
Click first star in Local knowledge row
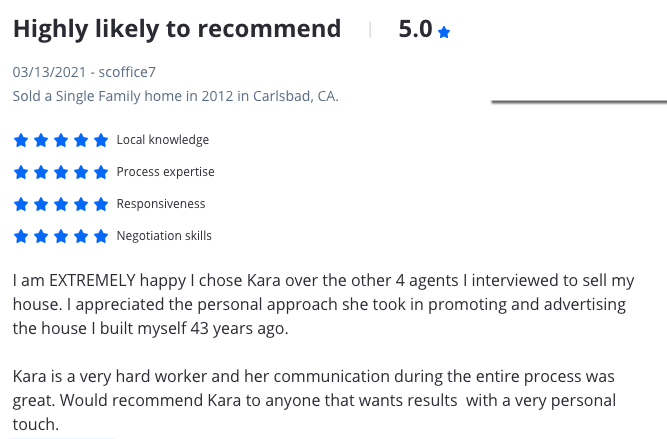click(x=20, y=140)
